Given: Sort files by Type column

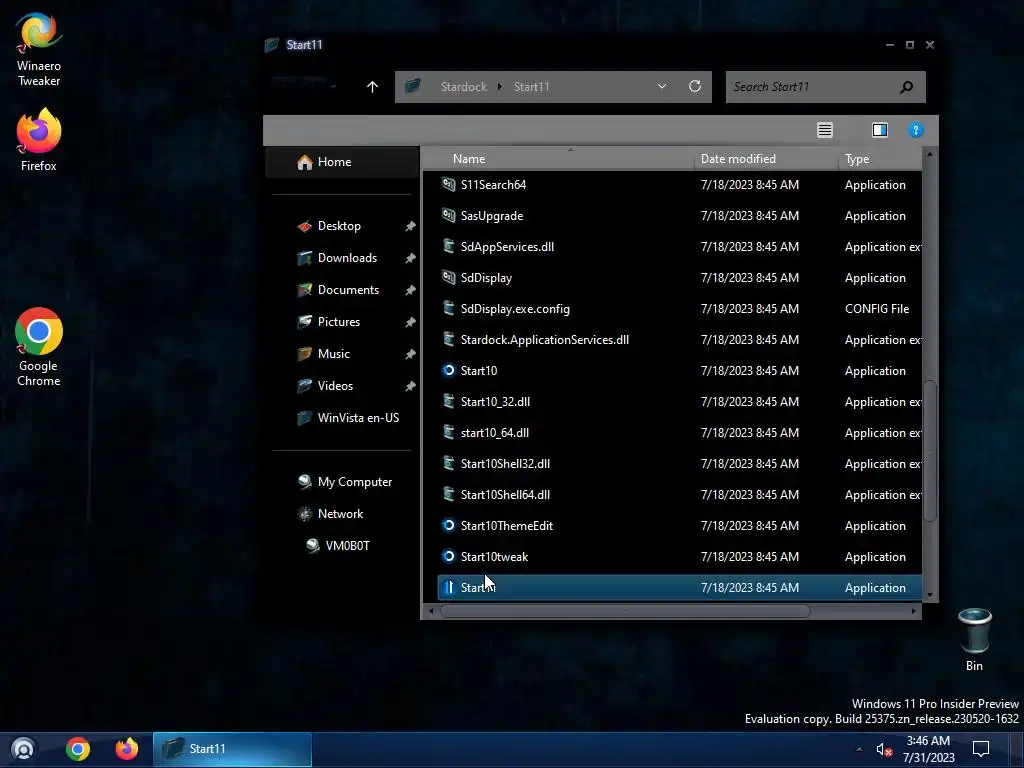Looking at the screenshot, I should pos(880,159).
